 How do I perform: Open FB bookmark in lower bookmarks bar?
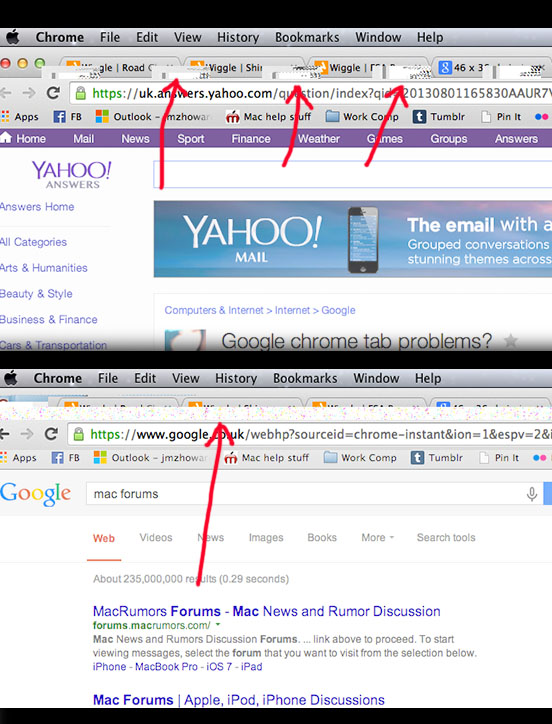pyautogui.click(x=66, y=458)
